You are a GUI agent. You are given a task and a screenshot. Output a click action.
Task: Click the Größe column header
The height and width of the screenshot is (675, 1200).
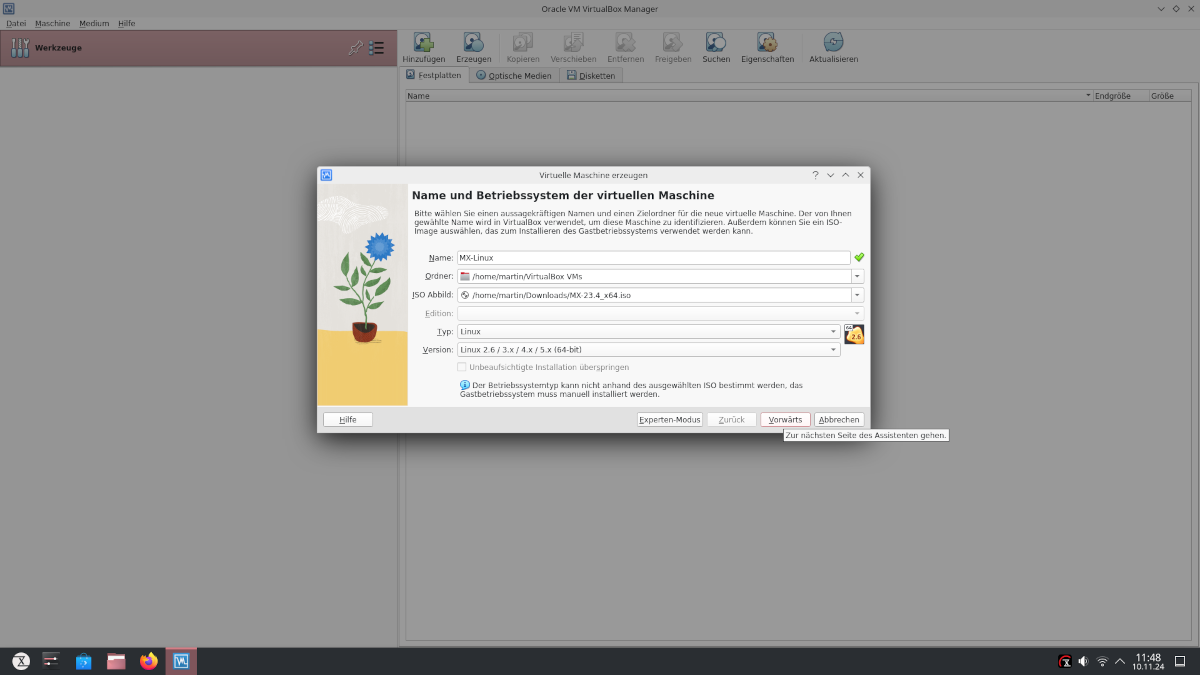[1170, 96]
